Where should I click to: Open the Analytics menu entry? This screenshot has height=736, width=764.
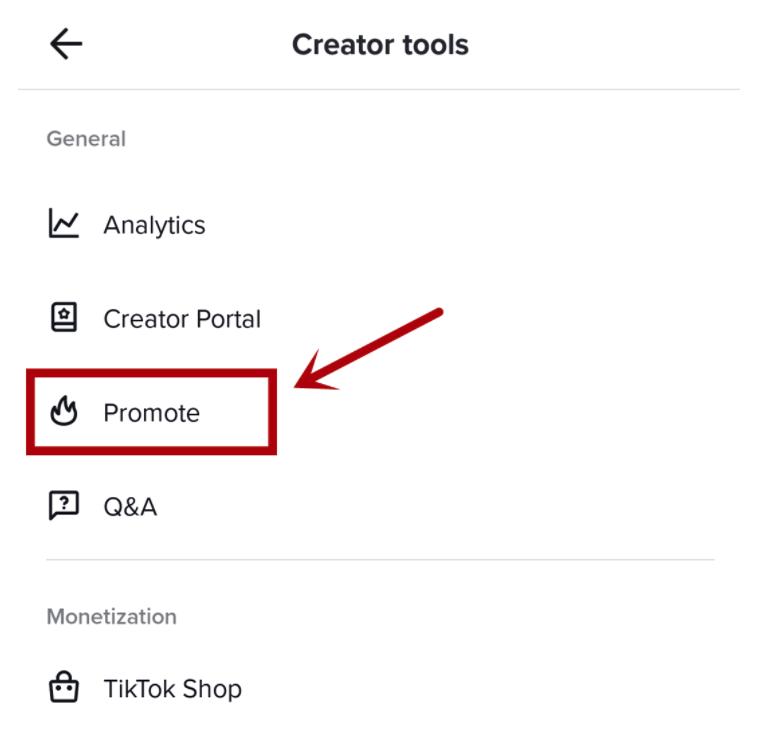(x=154, y=225)
